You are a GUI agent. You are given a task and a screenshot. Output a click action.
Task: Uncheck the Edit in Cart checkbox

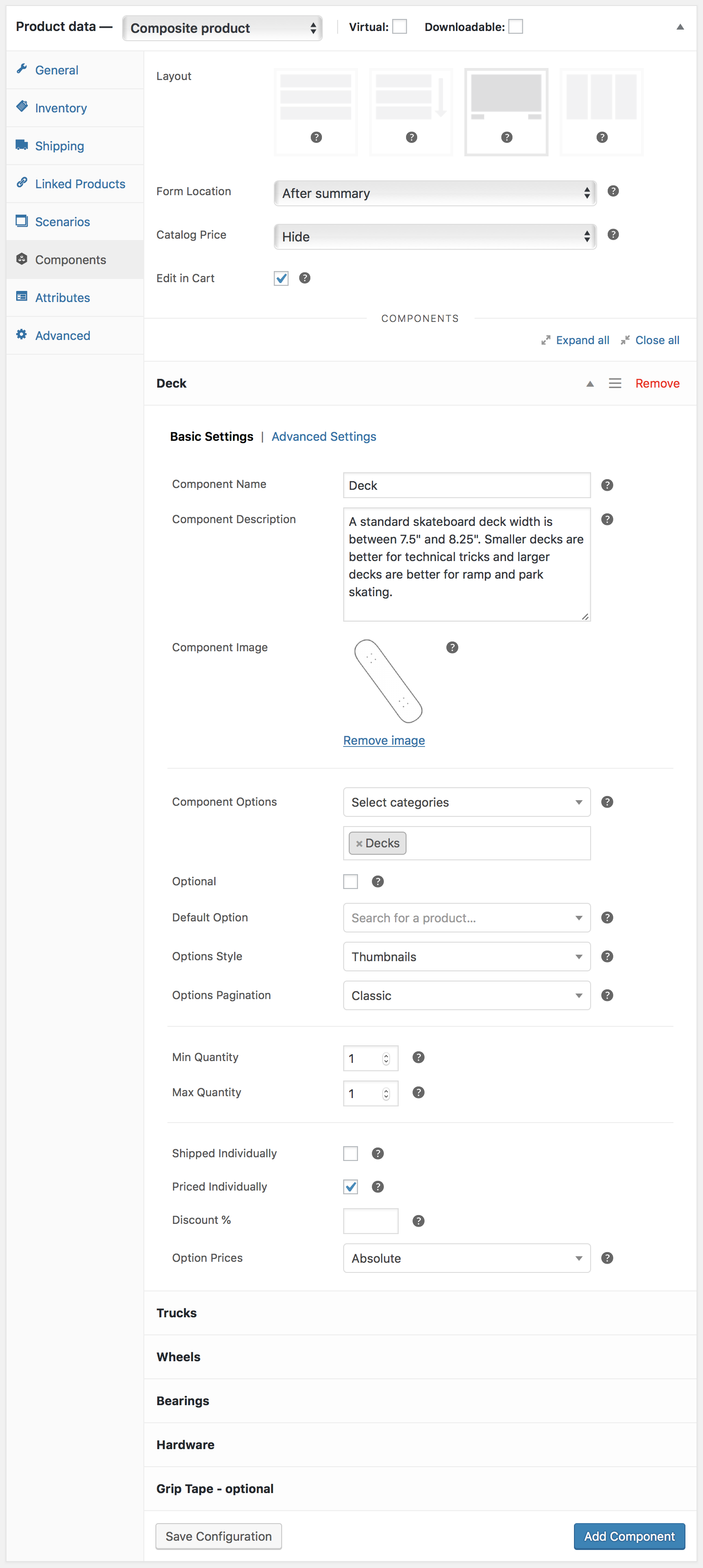281,278
